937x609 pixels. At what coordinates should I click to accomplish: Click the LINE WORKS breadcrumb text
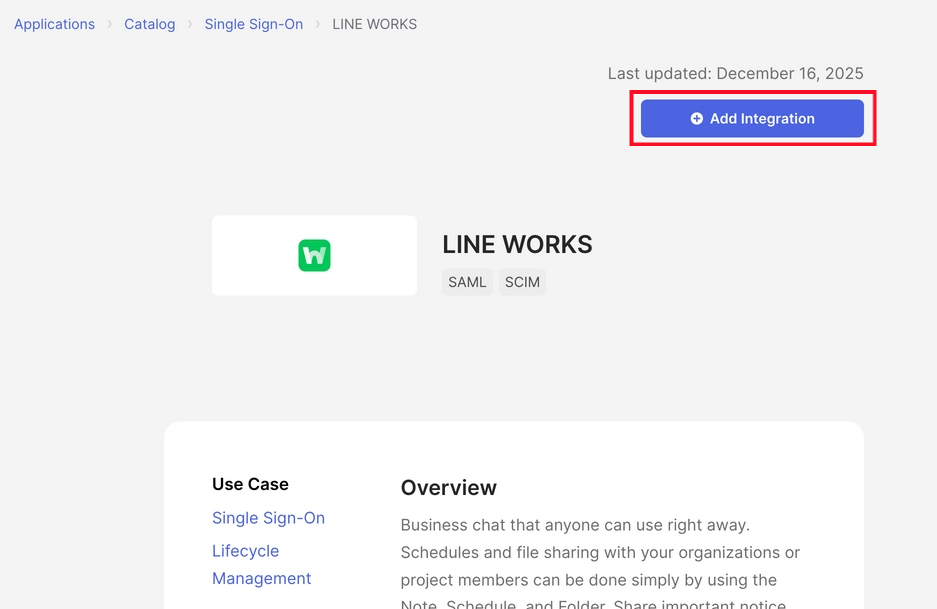[x=375, y=25]
